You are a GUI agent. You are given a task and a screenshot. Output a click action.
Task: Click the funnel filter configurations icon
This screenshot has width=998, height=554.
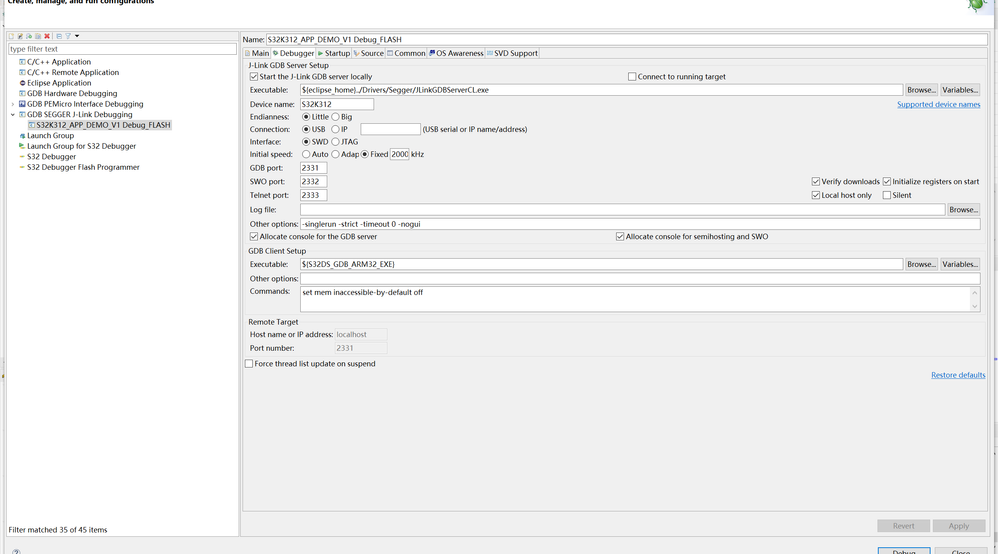coord(68,36)
